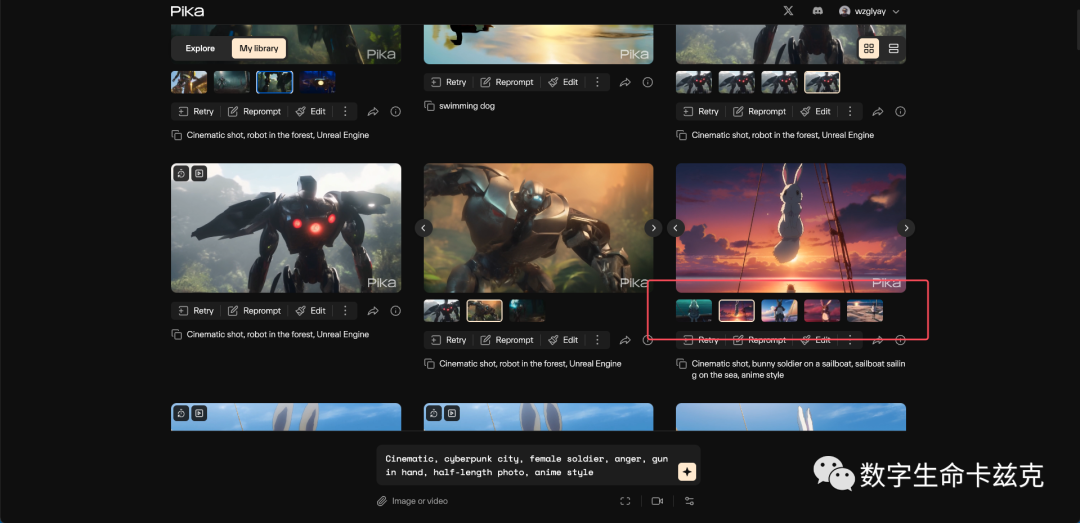Screen dimensions: 1080x523
Task: Click play icon on large red-eyed robot video
Action: pyautogui.click(x=199, y=174)
